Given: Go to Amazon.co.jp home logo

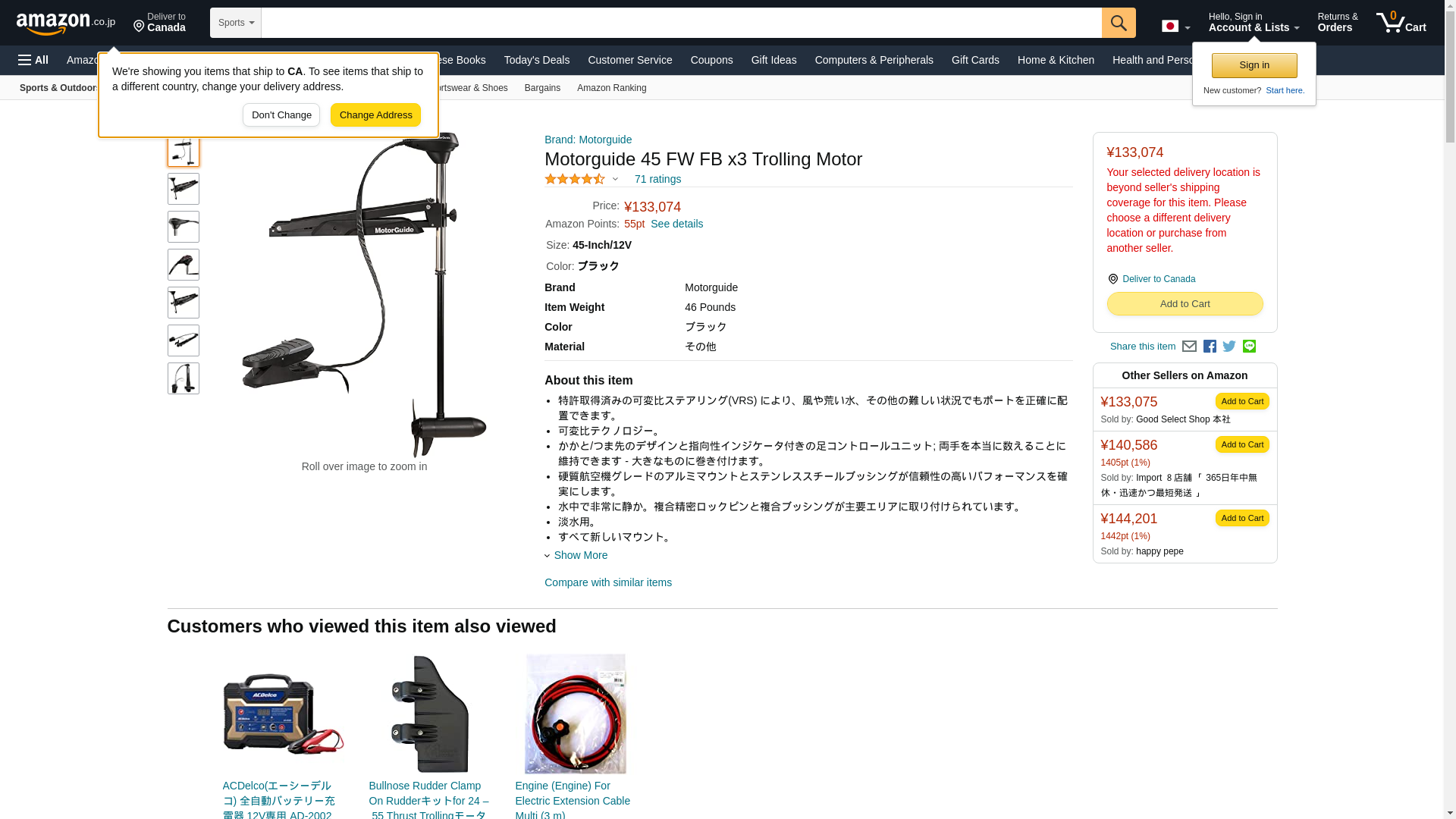Looking at the screenshot, I should [x=66, y=23].
